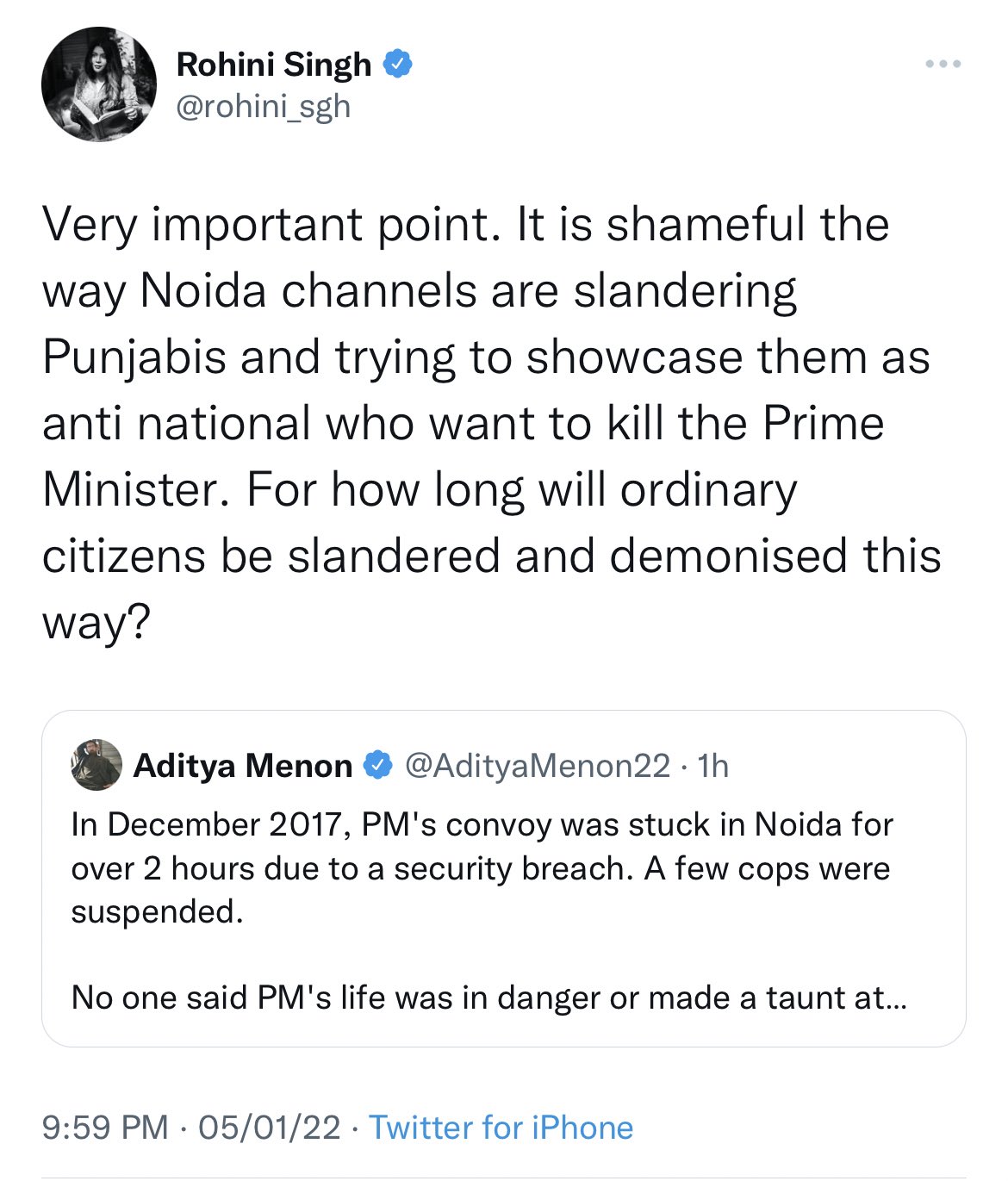
Task: Click Aditya Menon's blue verified badge
Action: pyautogui.click(x=377, y=765)
